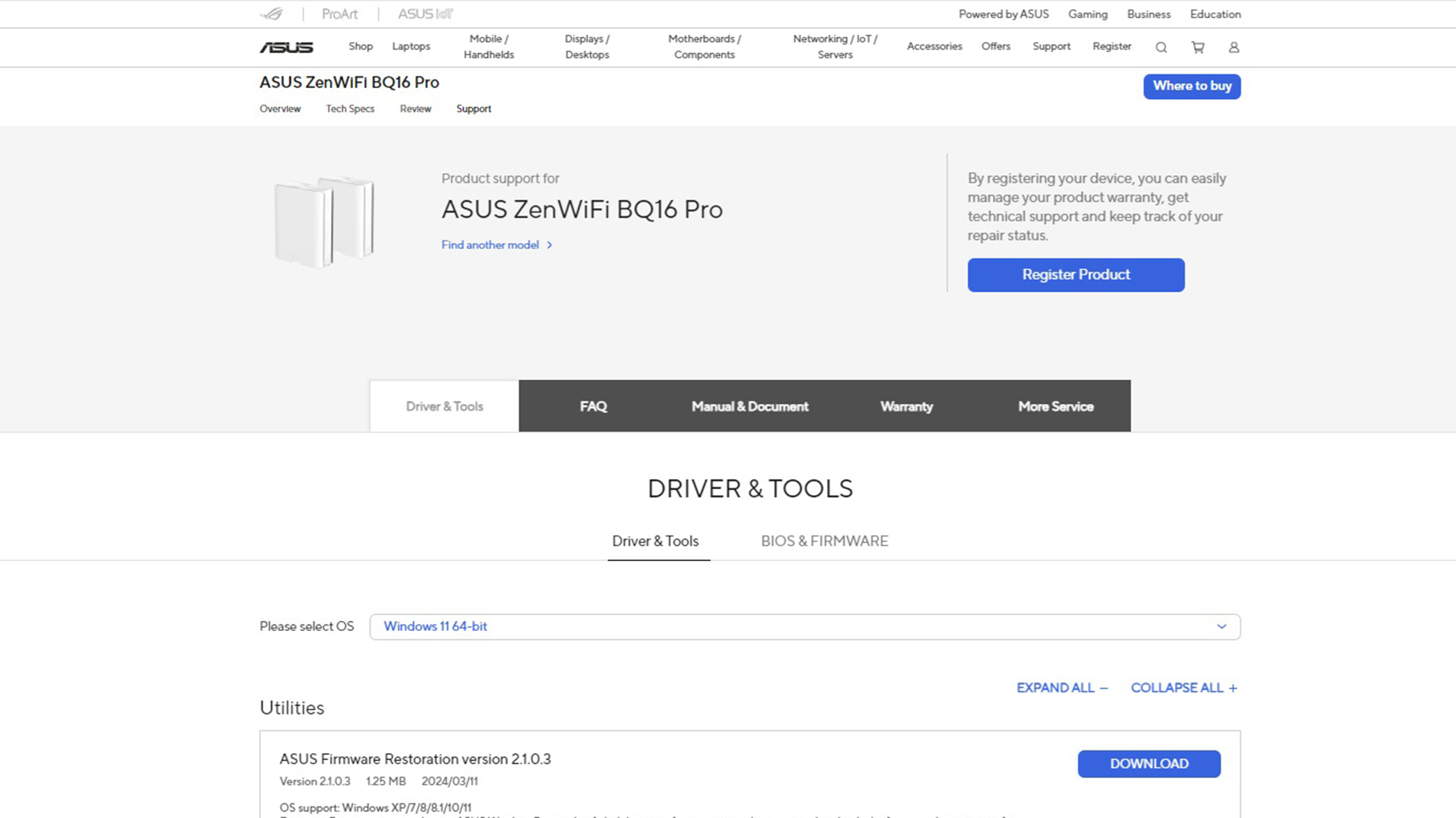Click EXPAND ALL link

click(x=1062, y=688)
